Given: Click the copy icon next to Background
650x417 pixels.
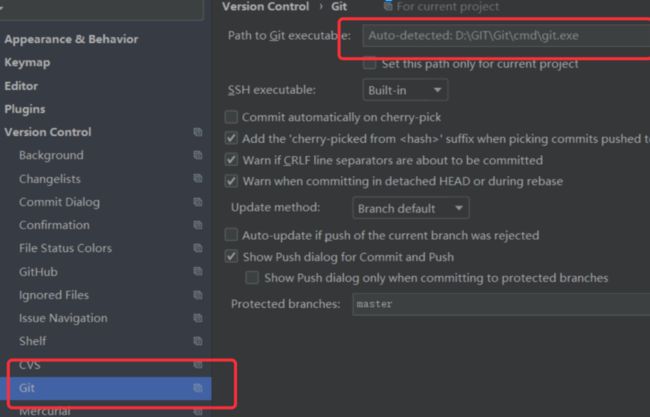Looking at the screenshot, I should pyautogui.click(x=198, y=155).
